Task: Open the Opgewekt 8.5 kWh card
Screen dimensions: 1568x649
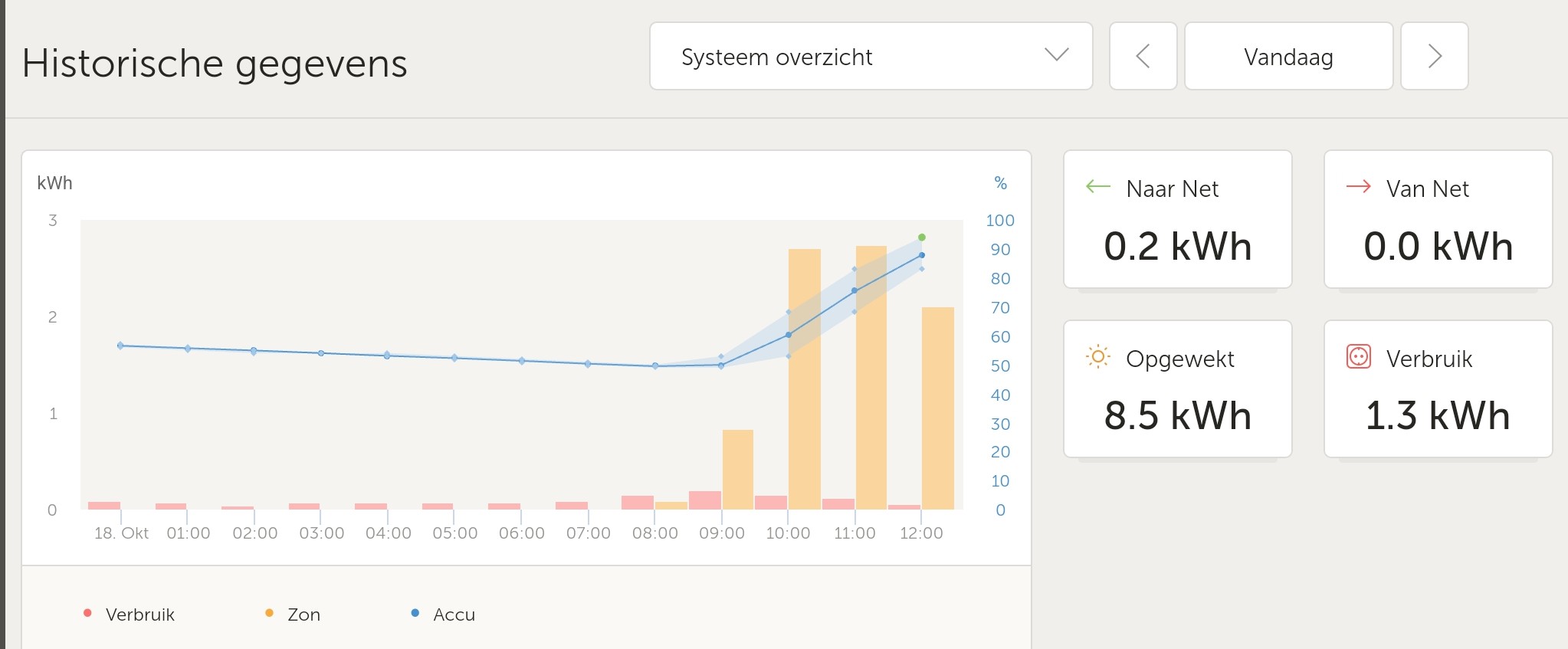Action: point(1177,389)
